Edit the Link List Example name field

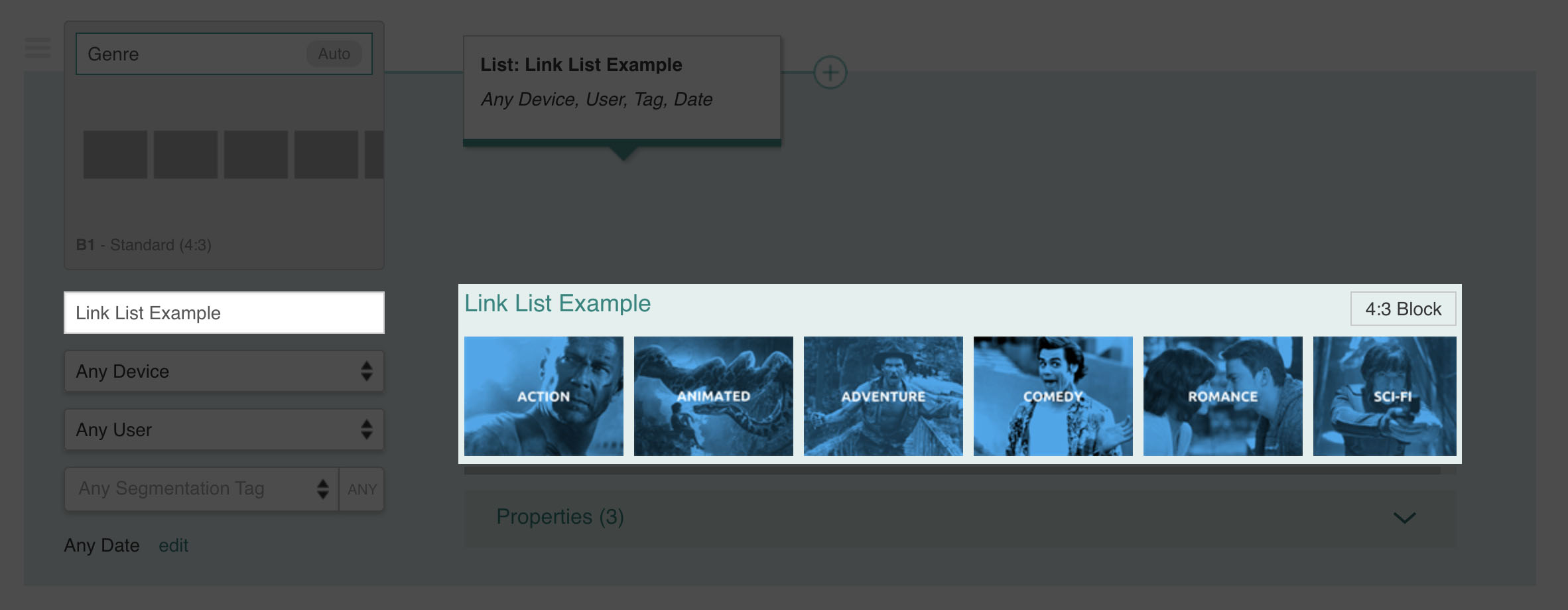coord(224,313)
